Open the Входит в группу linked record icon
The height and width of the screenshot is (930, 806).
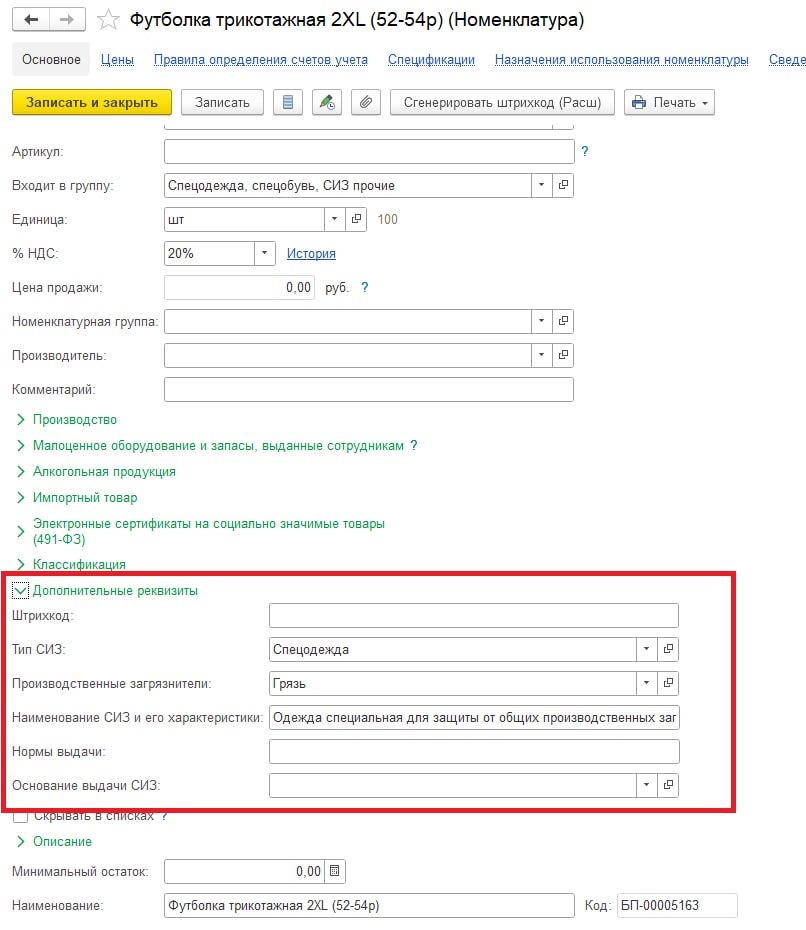click(563, 185)
